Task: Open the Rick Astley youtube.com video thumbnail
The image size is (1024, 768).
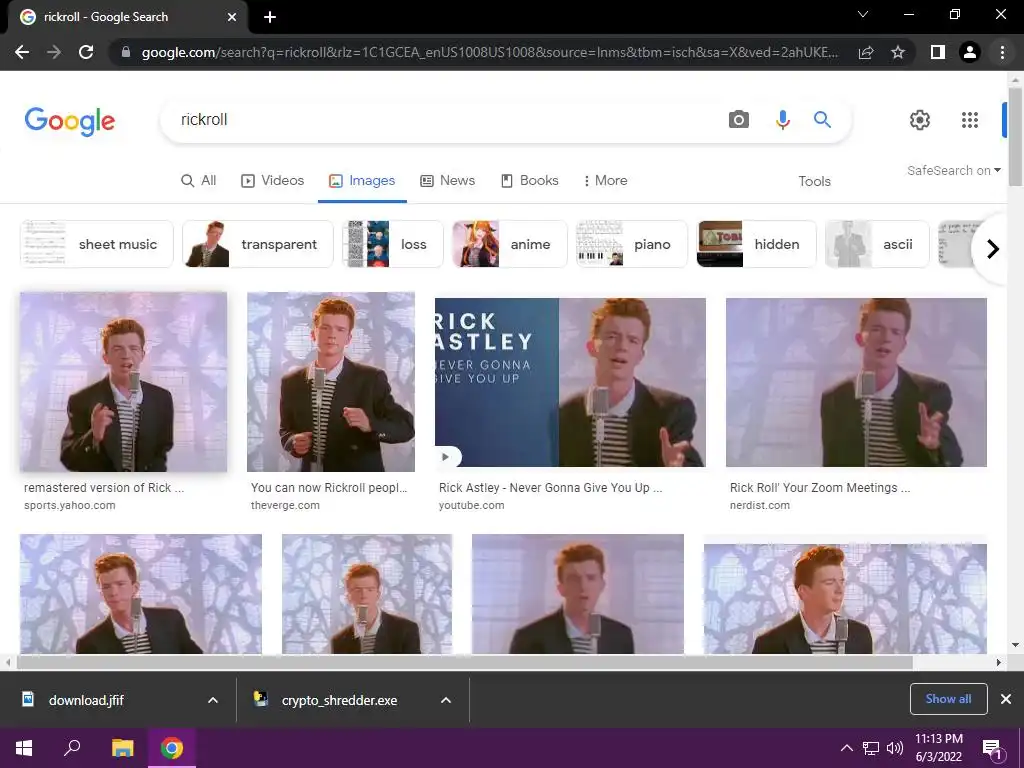Action: [570, 382]
